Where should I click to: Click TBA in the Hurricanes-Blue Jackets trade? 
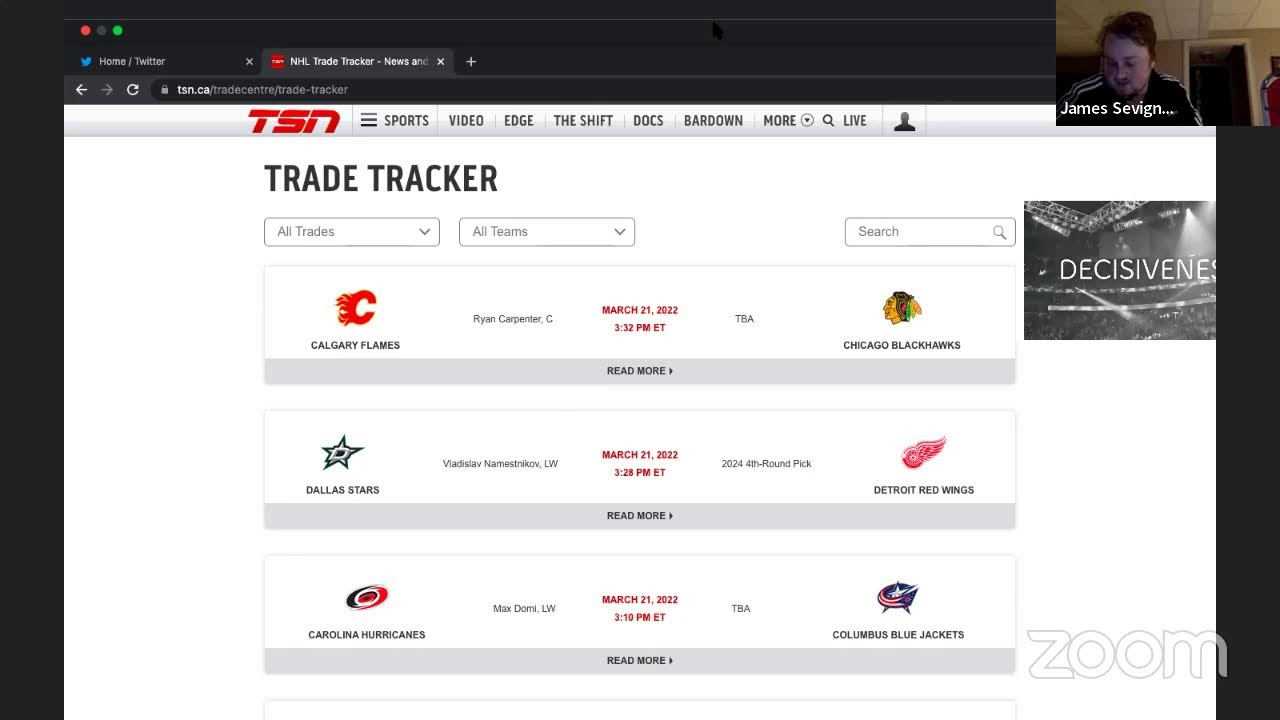tap(741, 608)
